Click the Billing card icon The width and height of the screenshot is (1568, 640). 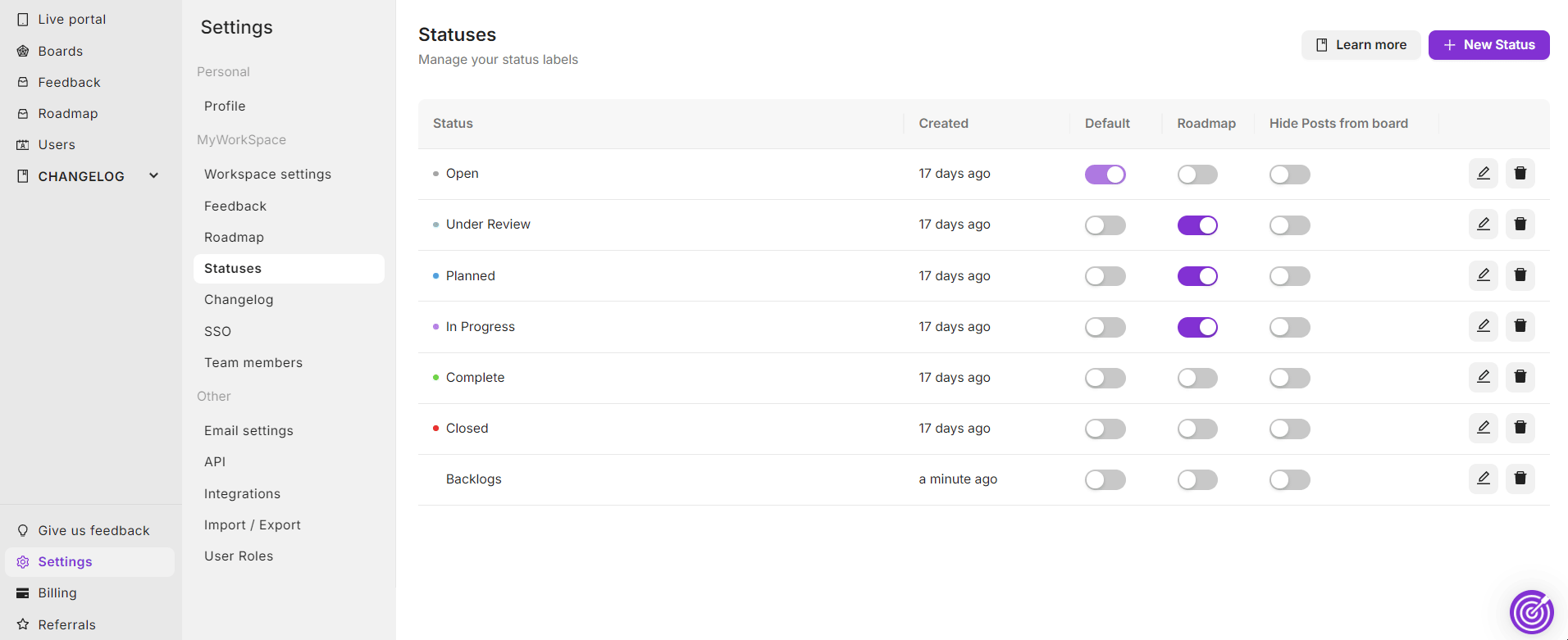tap(23, 593)
